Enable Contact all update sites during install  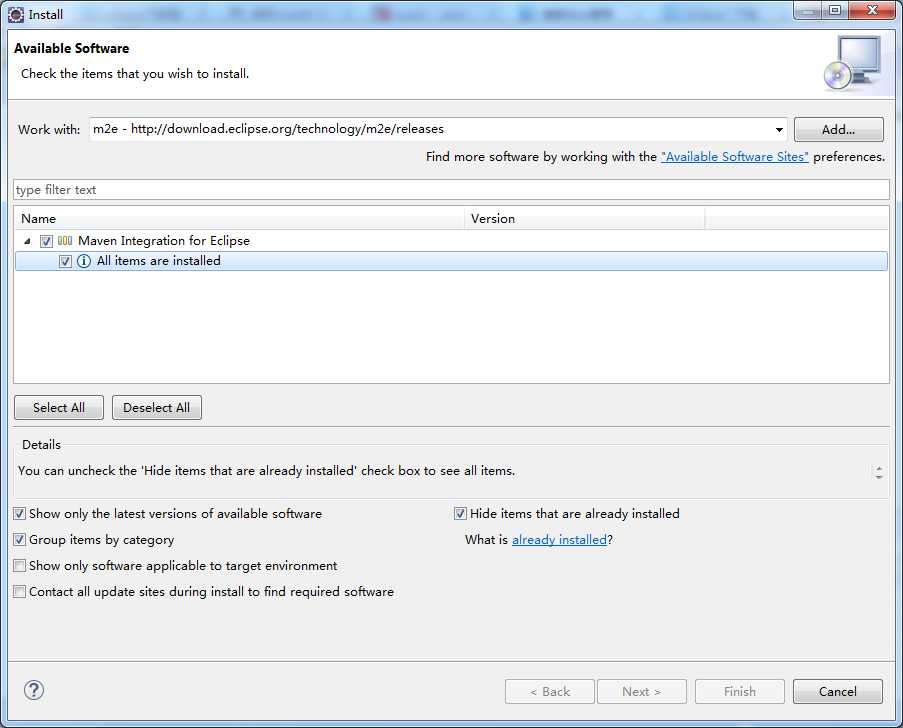[20, 592]
